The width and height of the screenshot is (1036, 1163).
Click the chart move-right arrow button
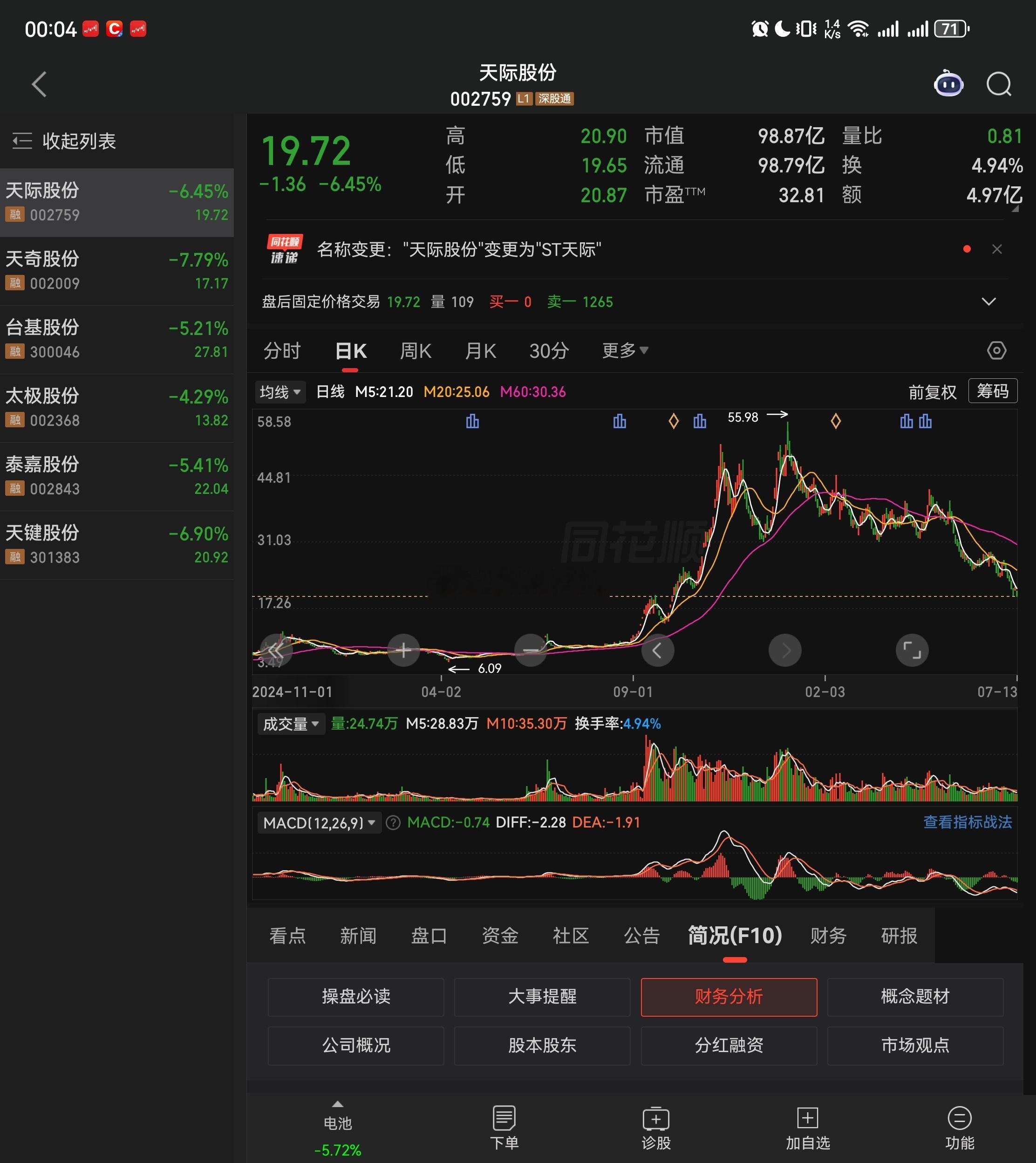785,650
